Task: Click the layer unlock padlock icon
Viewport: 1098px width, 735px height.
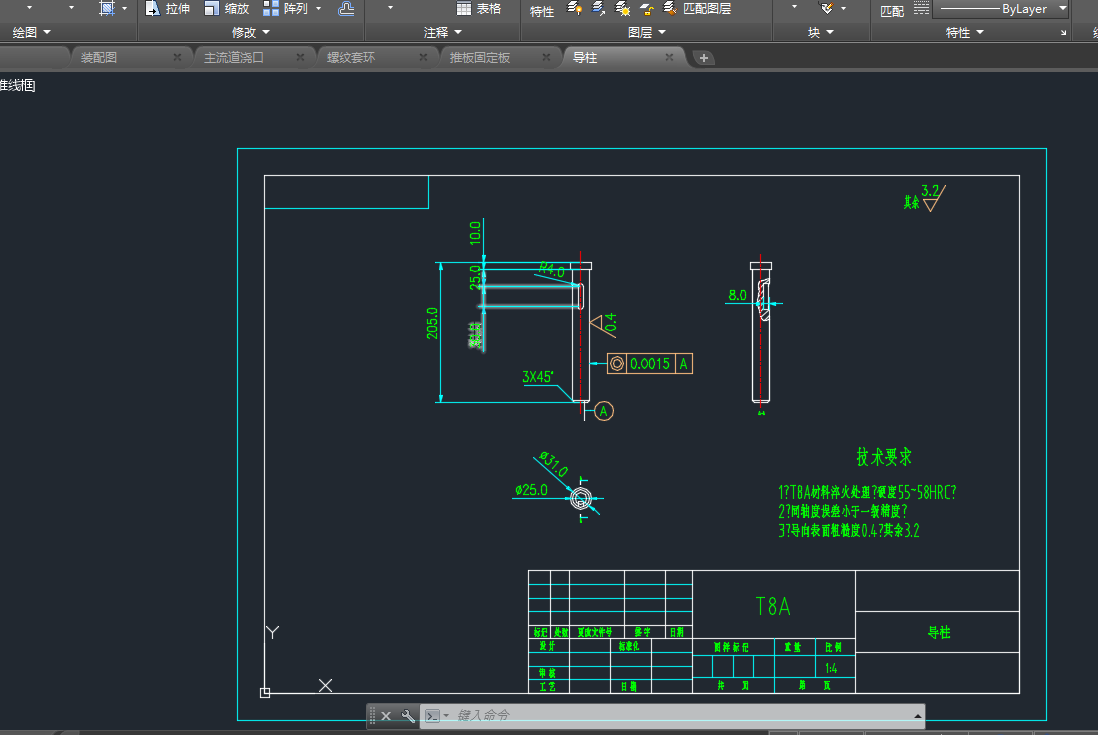Action: [x=647, y=10]
